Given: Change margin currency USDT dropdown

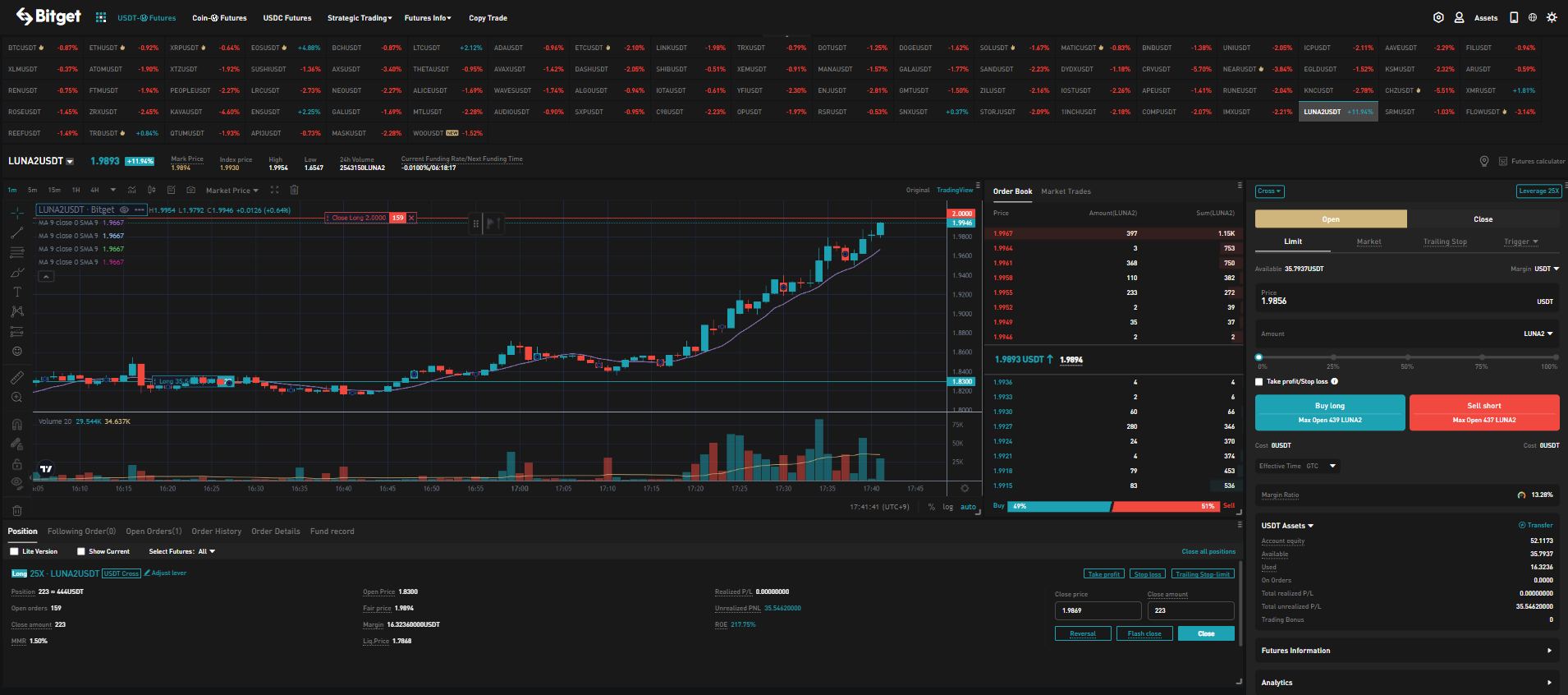Looking at the screenshot, I should coord(1547,269).
